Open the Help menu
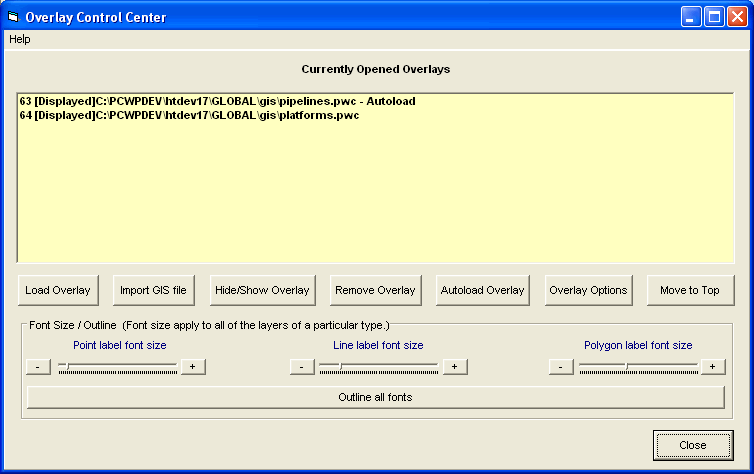754x474 pixels. [20, 39]
